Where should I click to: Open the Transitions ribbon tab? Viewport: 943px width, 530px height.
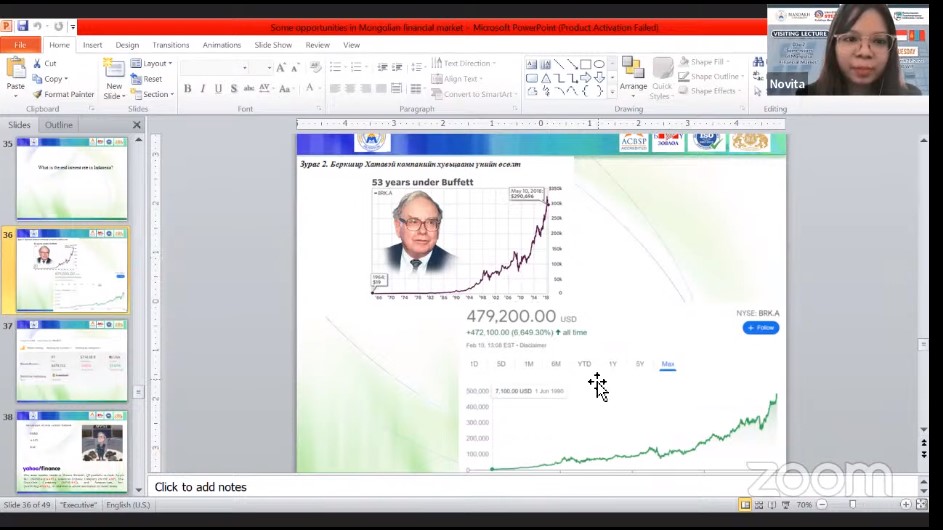(170, 45)
